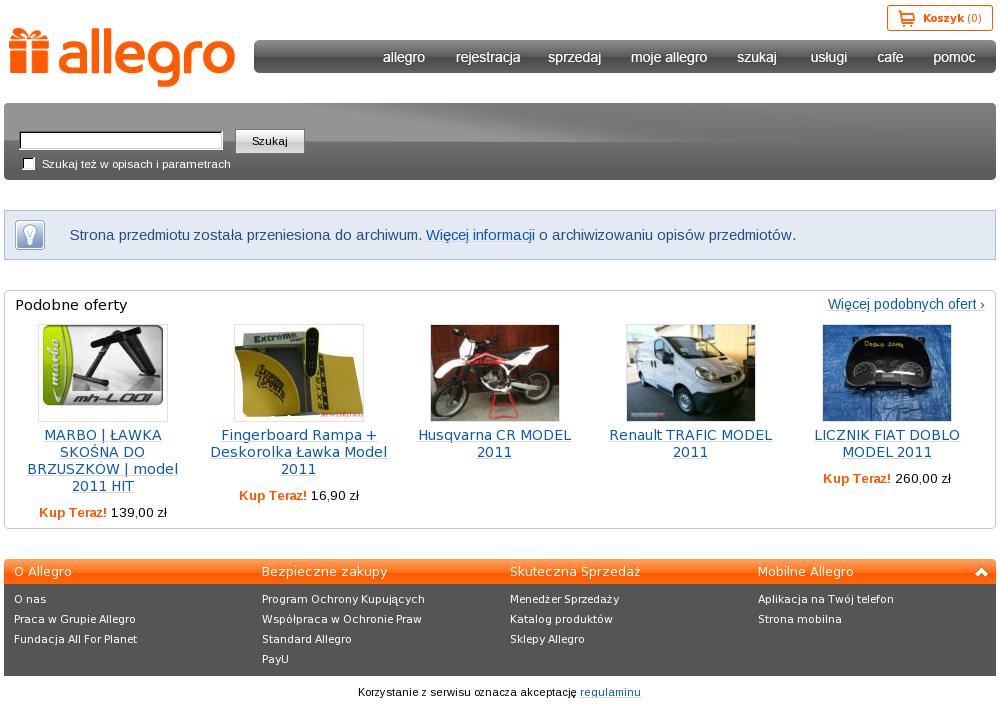Click the Szukaj search button
Viewport: 1000px width, 712px height.
(270, 141)
